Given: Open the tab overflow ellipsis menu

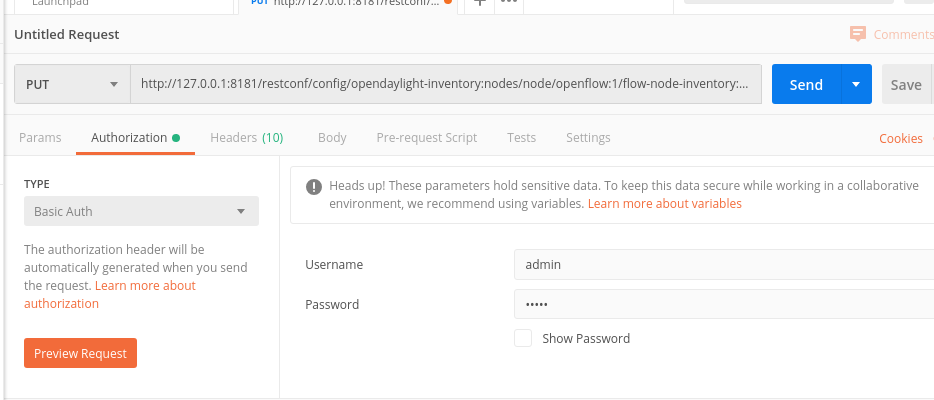Looking at the screenshot, I should coord(507,3).
